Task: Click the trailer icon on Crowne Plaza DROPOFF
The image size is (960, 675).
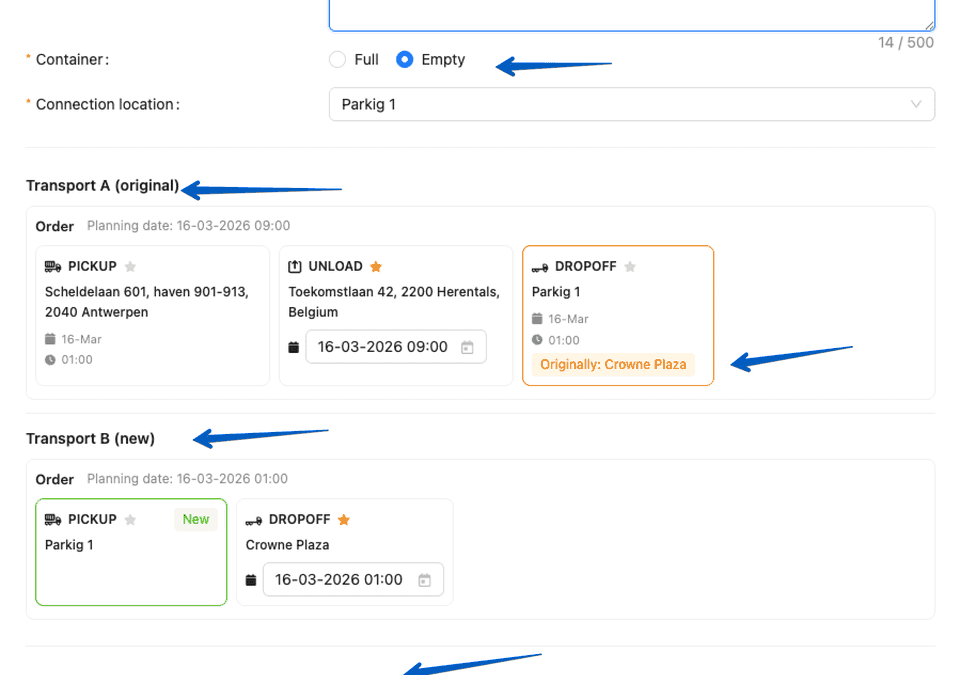Action: point(253,521)
